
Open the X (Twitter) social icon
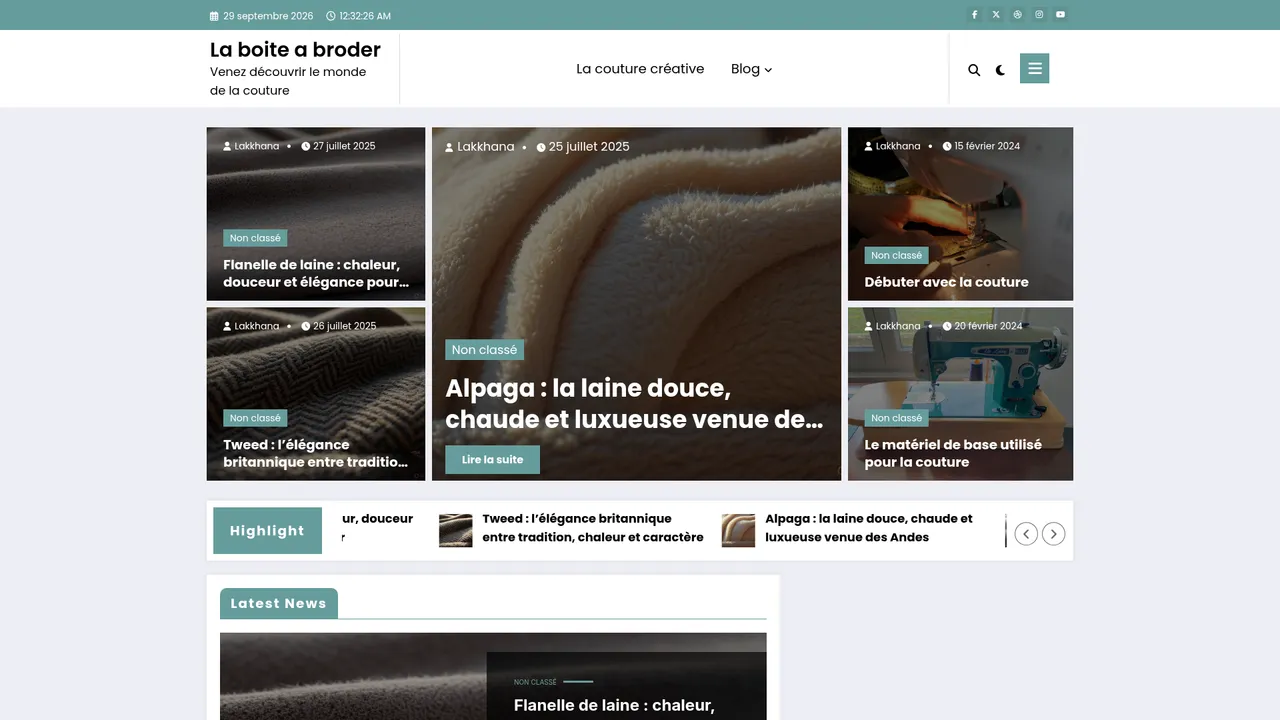[996, 15]
